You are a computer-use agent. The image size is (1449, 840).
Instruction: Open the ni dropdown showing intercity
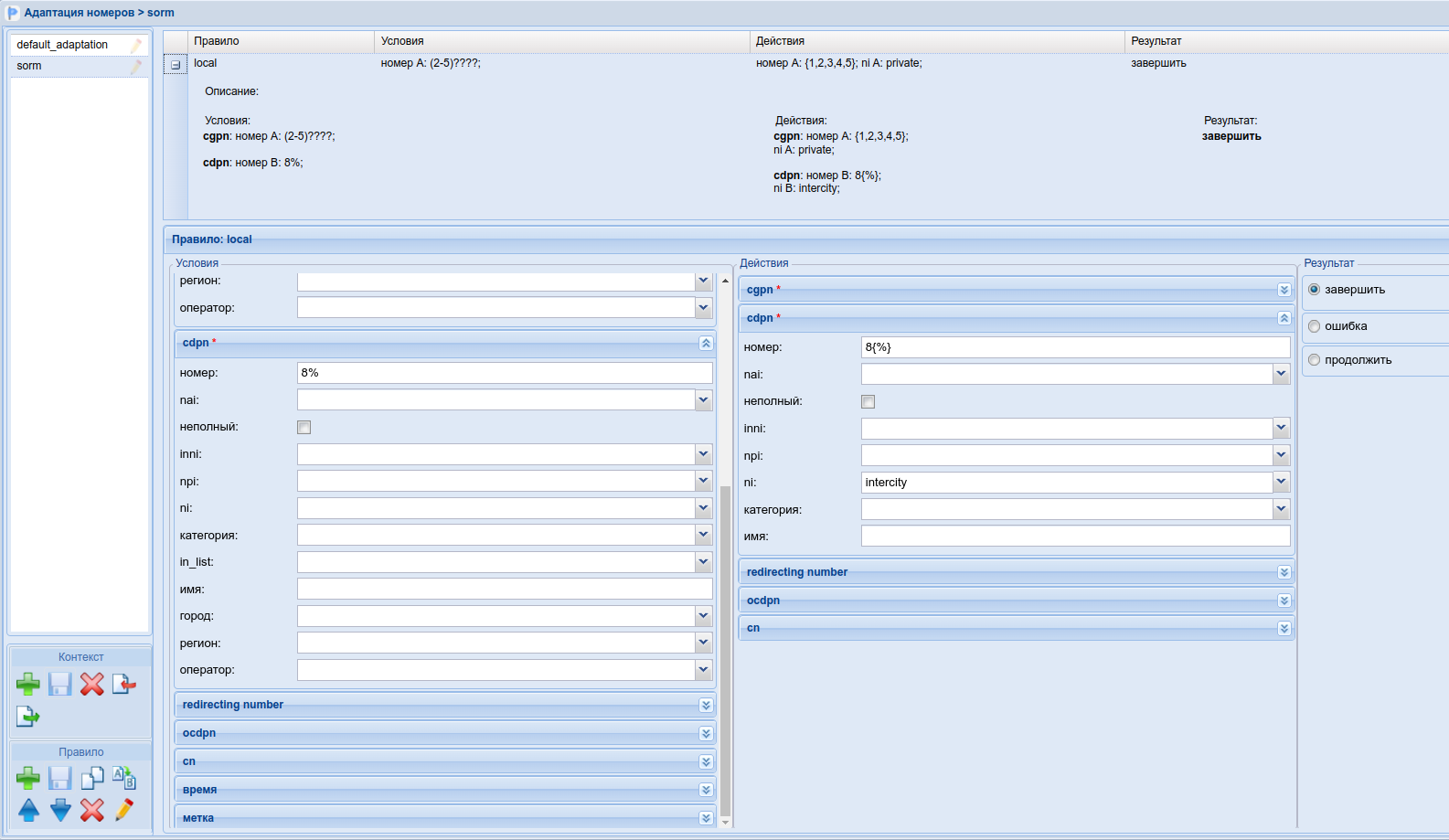(x=1281, y=483)
